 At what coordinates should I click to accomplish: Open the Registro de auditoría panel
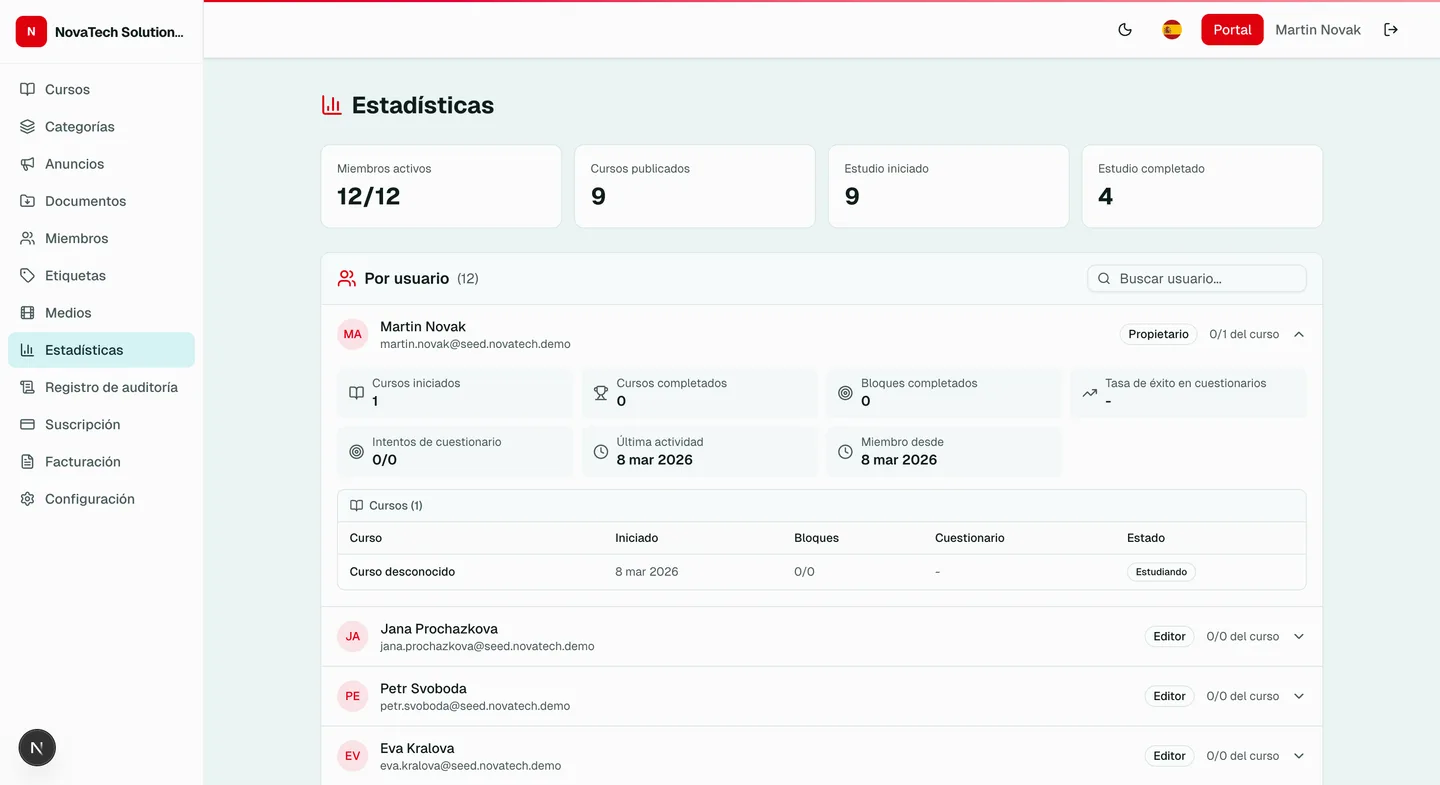click(109, 387)
